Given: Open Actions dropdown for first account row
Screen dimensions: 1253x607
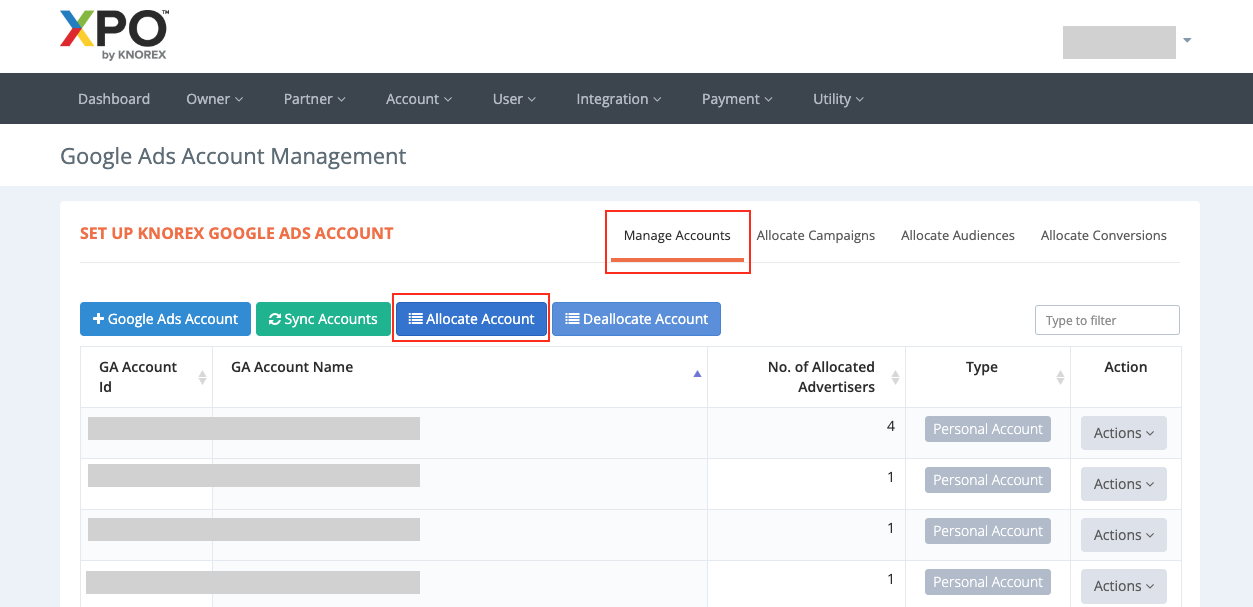Looking at the screenshot, I should (x=1123, y=433).
